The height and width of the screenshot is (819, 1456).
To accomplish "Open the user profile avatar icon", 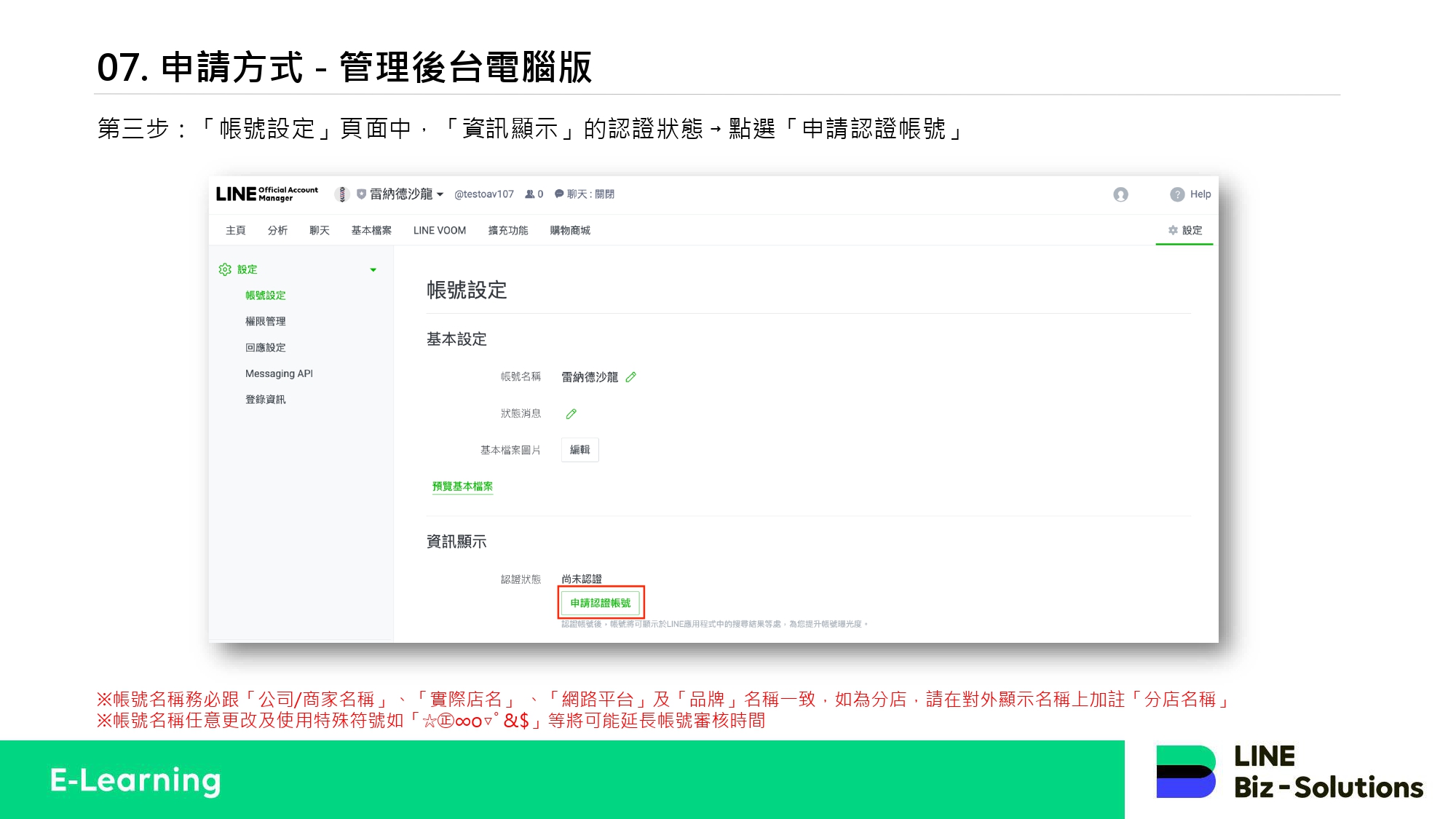I will point(1120,194).
